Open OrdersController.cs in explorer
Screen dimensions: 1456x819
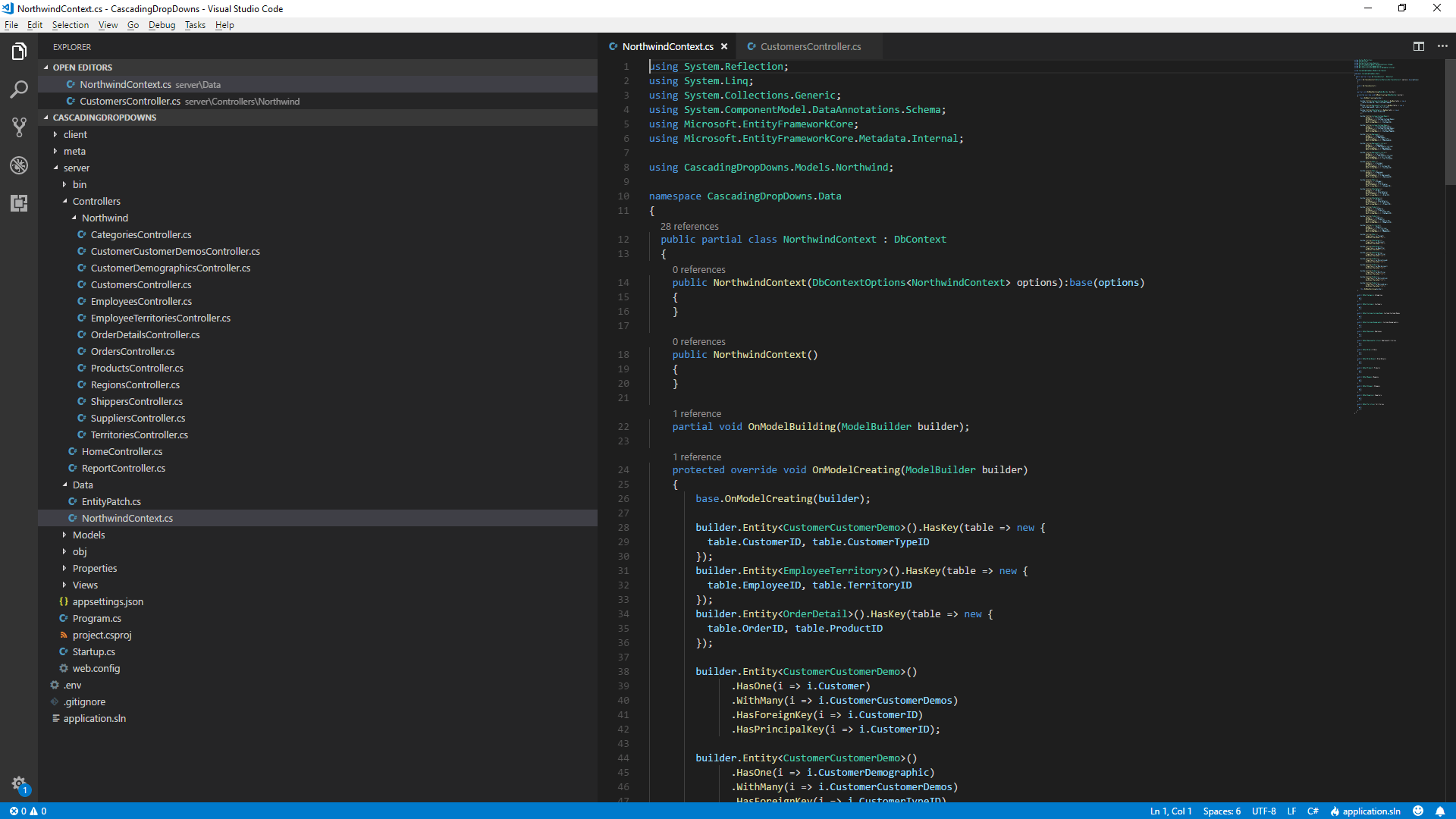click(x=133, y=352)
